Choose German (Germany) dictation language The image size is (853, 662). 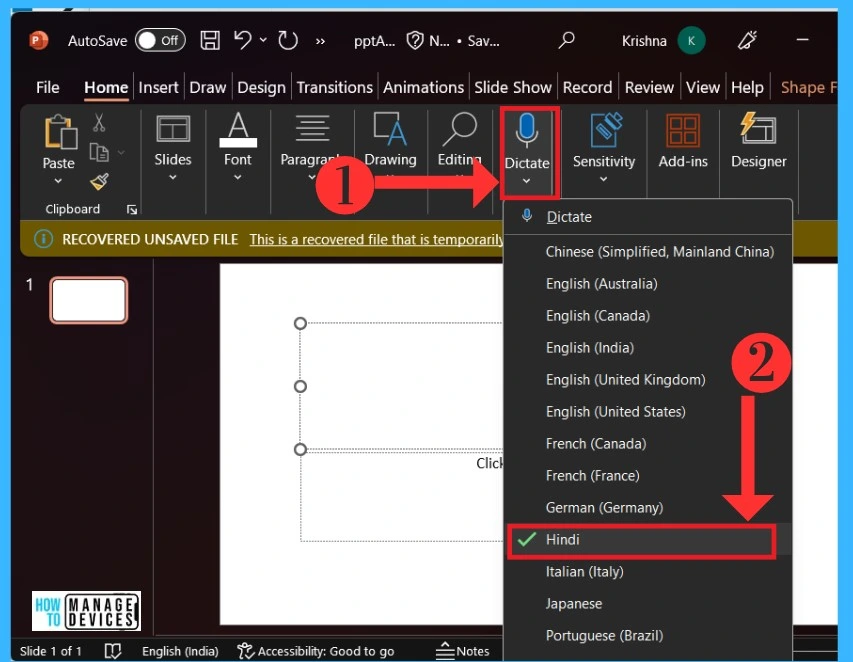(647, 508)
